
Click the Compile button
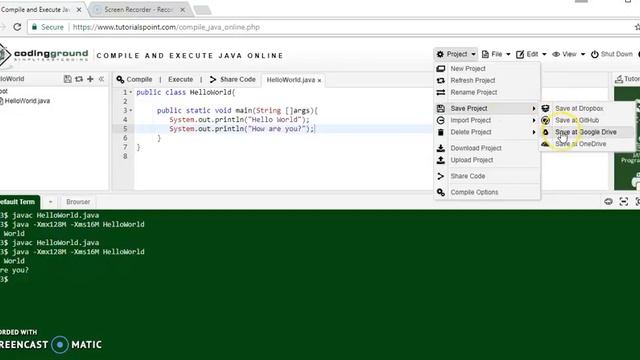point(134,79)
